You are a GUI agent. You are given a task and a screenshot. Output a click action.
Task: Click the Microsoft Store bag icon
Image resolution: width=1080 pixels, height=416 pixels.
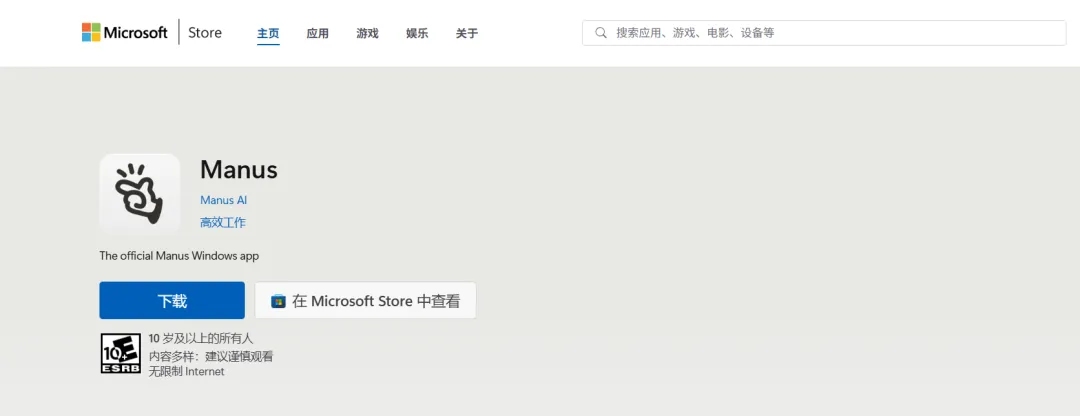tap(278, 301)
